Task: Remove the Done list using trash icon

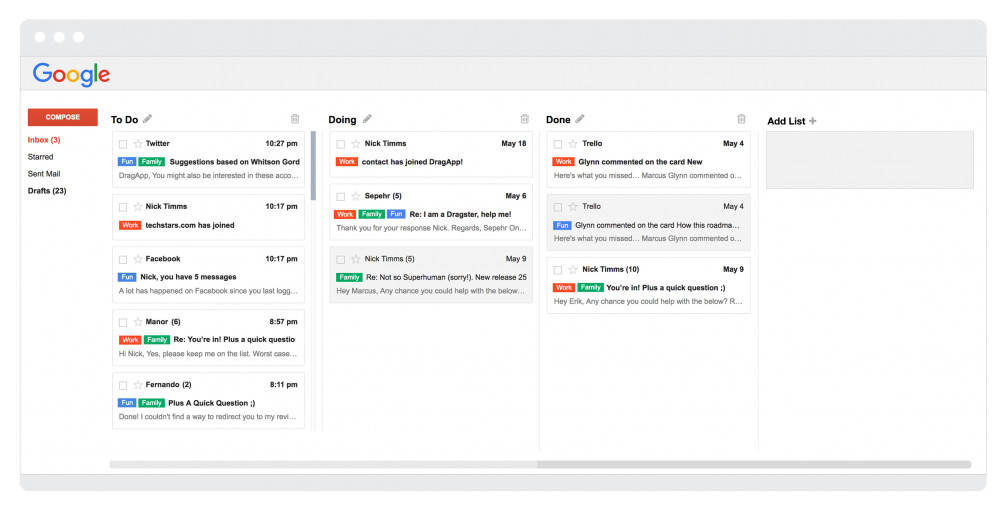Action: (x=741, y=119)
